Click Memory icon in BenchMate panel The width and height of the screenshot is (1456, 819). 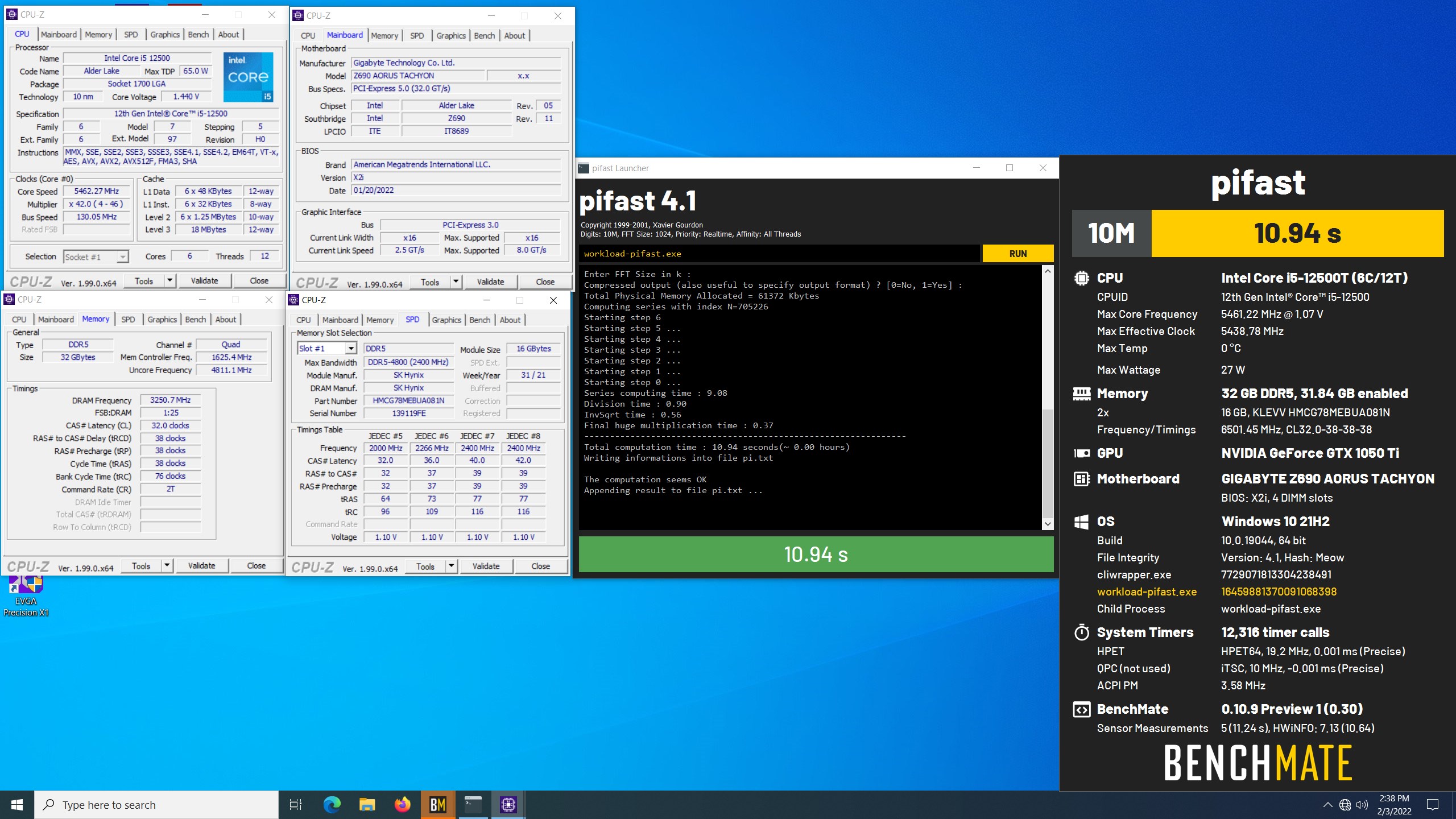point(1081,394)
